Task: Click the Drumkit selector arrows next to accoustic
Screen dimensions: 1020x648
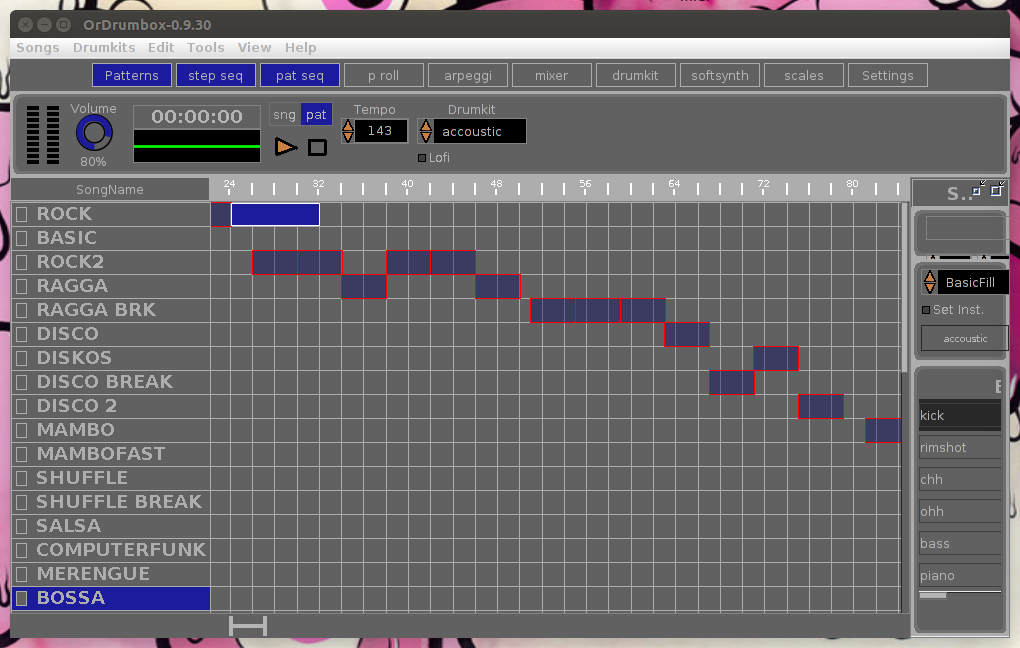Action: click(425, 131)
